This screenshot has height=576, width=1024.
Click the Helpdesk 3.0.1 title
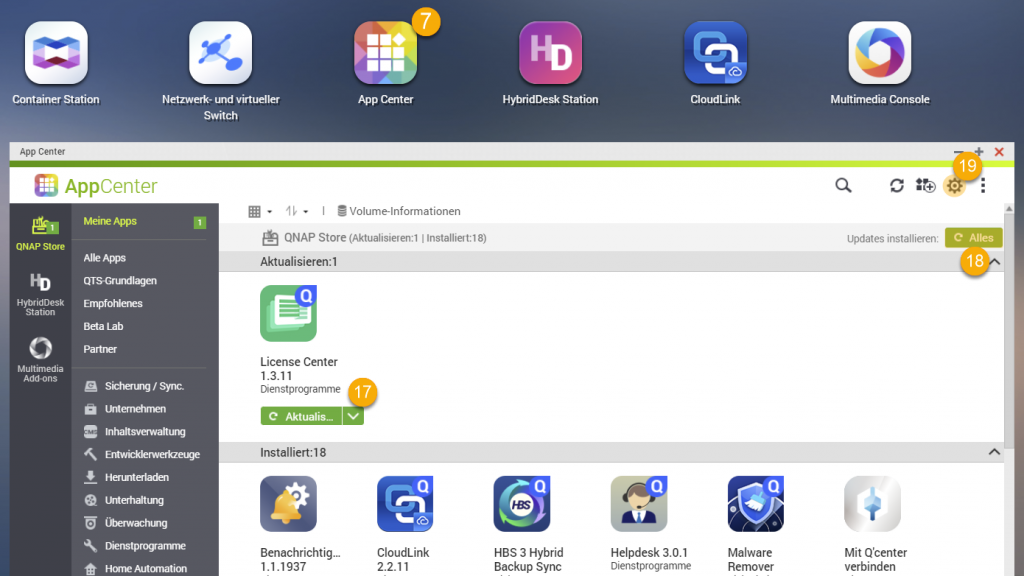tap(649, 552)
